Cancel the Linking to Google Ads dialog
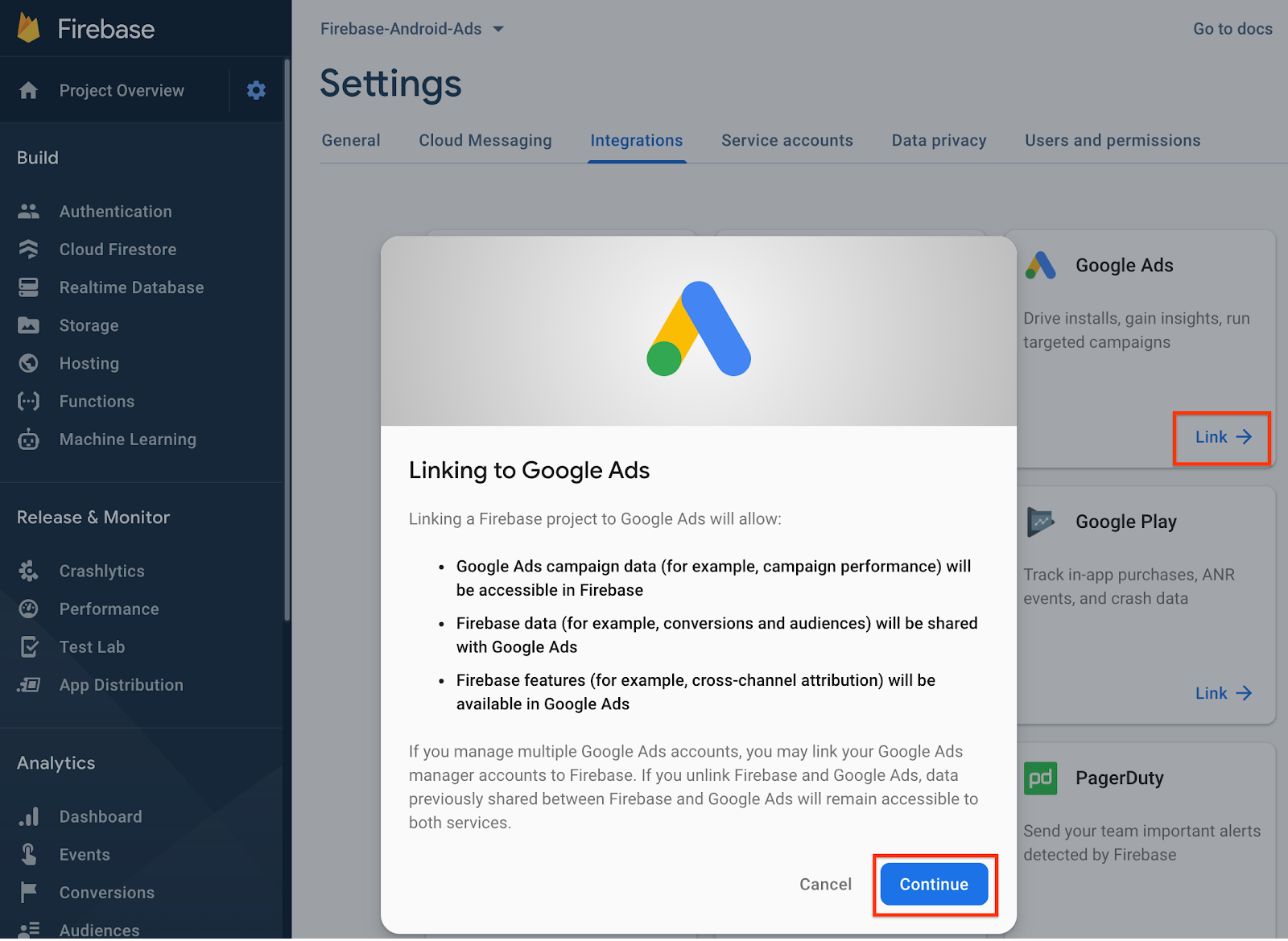 coord(825,885)
